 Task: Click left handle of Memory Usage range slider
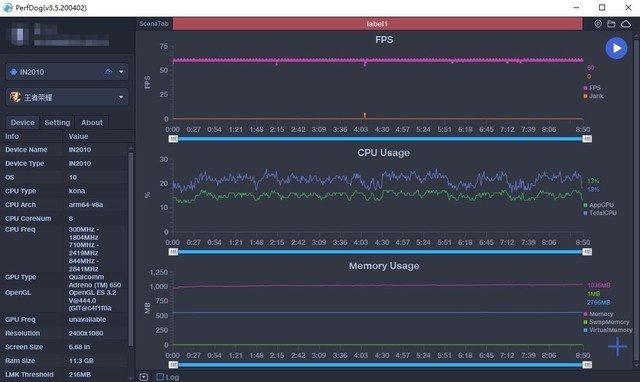point(173,365)
